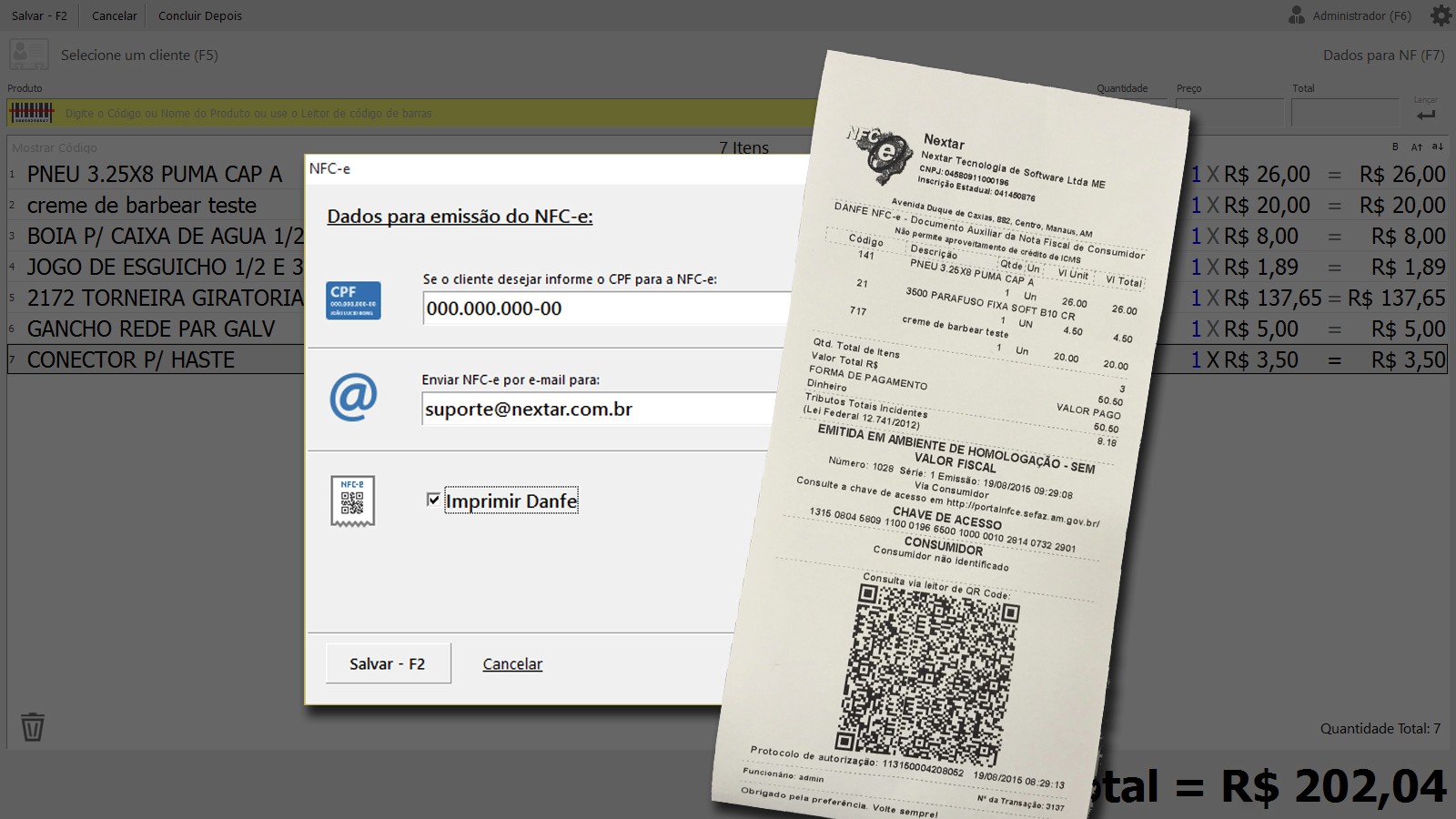Viewport: 1456px width, 819px height.
Task: Open settings gear in the sales window
Action: point(1441,15)
